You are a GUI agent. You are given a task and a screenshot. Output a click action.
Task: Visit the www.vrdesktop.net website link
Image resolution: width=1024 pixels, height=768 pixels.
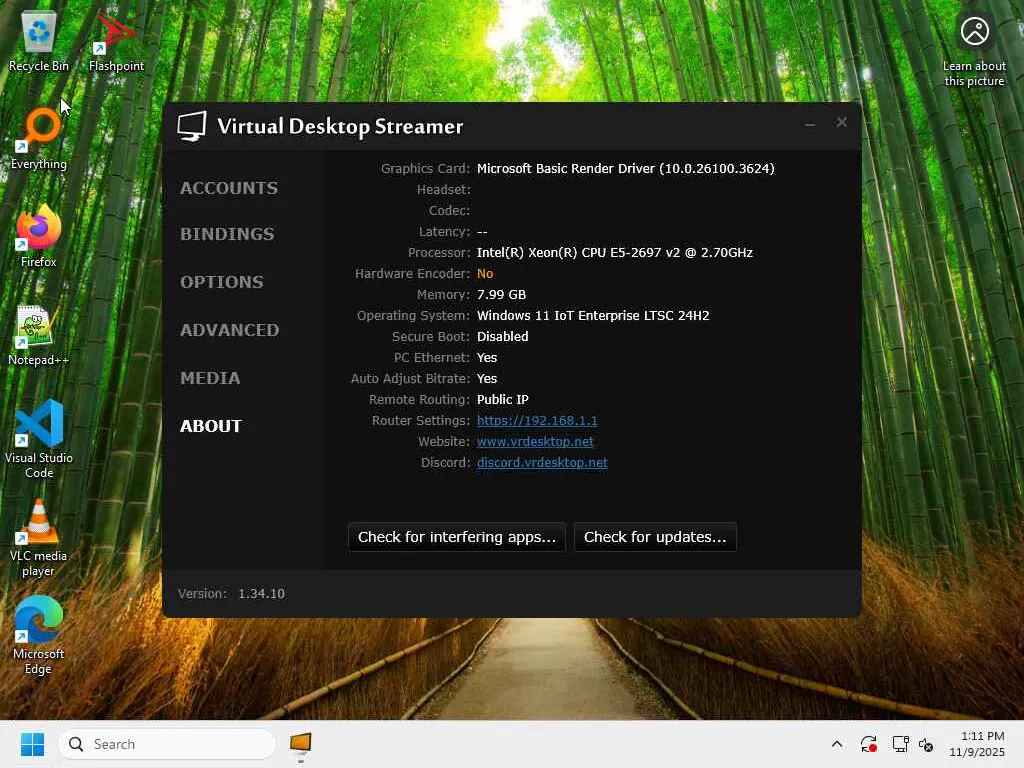click(535, 441)
